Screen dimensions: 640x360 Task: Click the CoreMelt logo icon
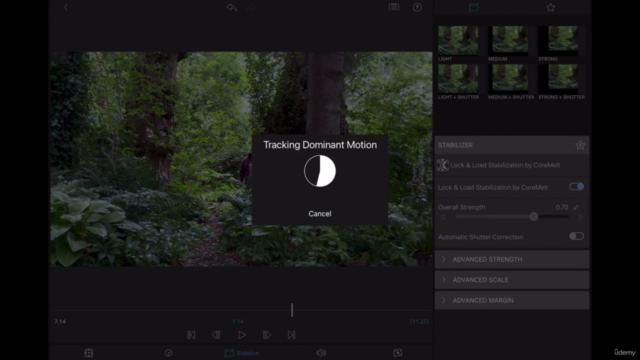tap(442, 165)
